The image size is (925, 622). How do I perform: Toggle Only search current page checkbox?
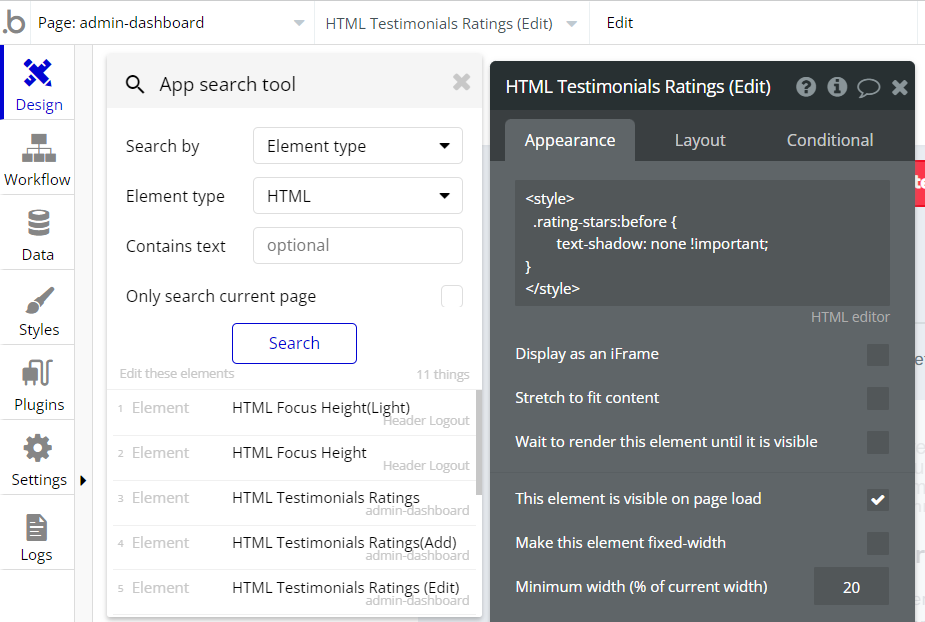tap(452, 296)
